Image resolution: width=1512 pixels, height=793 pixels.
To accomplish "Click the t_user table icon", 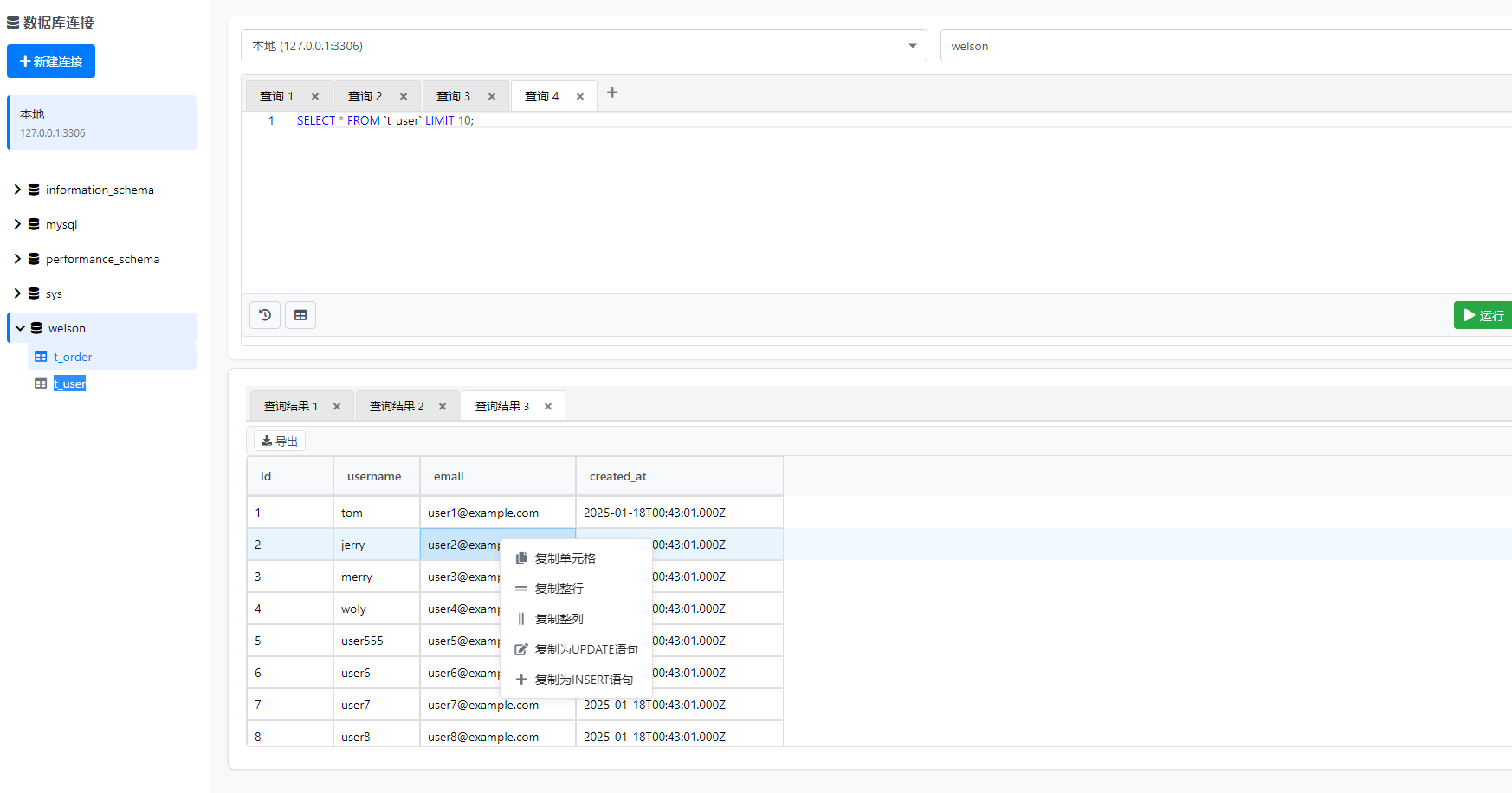I will 41,384.
